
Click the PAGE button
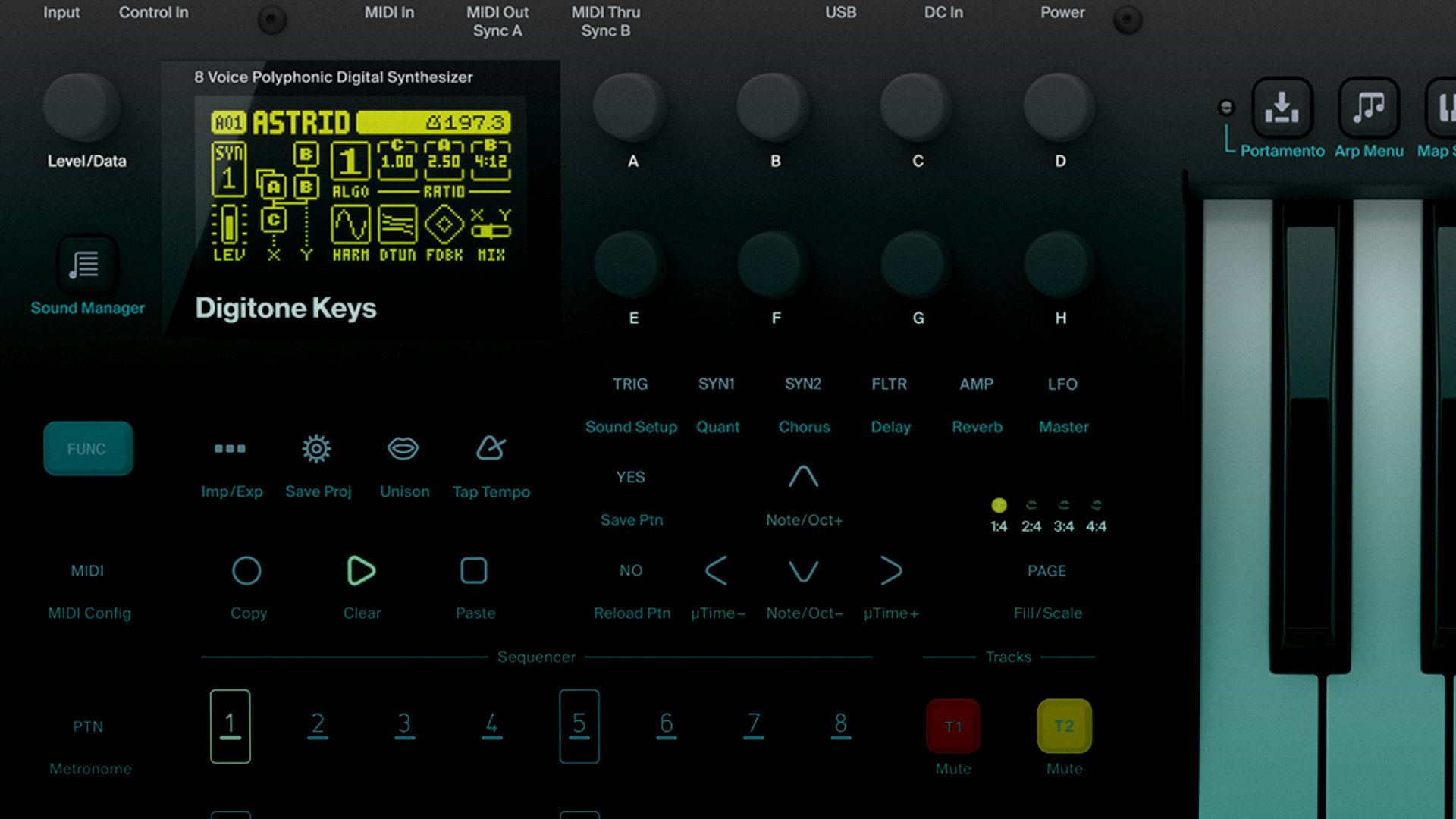1046,571
